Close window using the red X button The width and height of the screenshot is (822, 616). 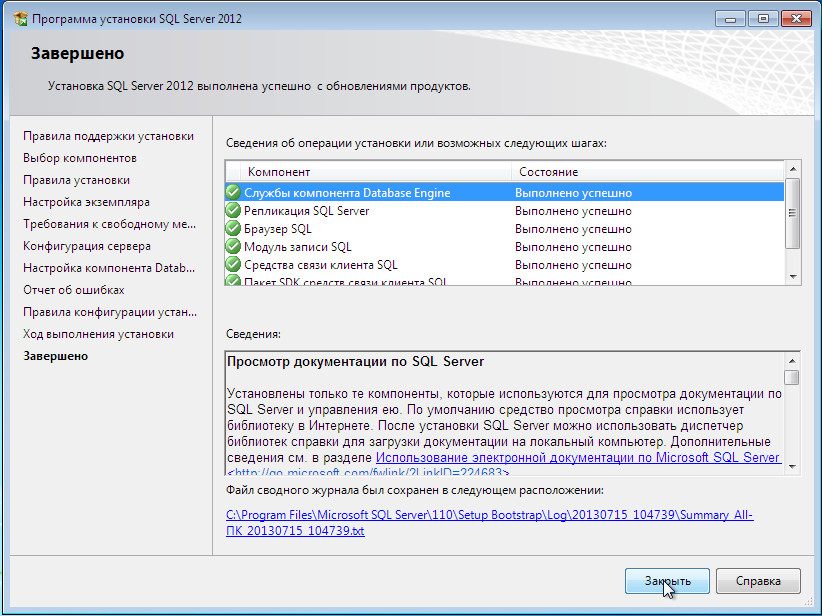point(796,19)
